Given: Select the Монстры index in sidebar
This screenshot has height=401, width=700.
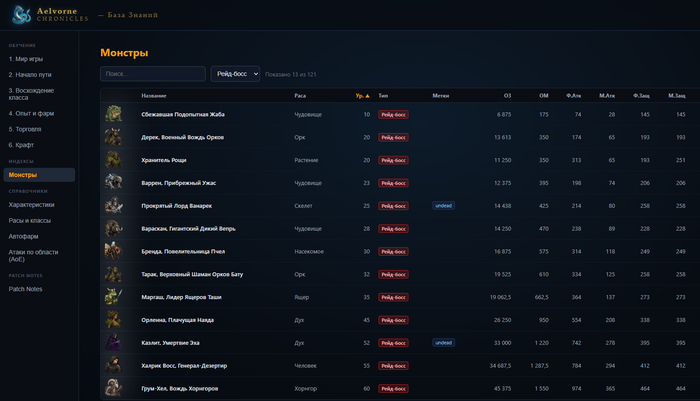Looking at the screenshot, I should 39,175.
